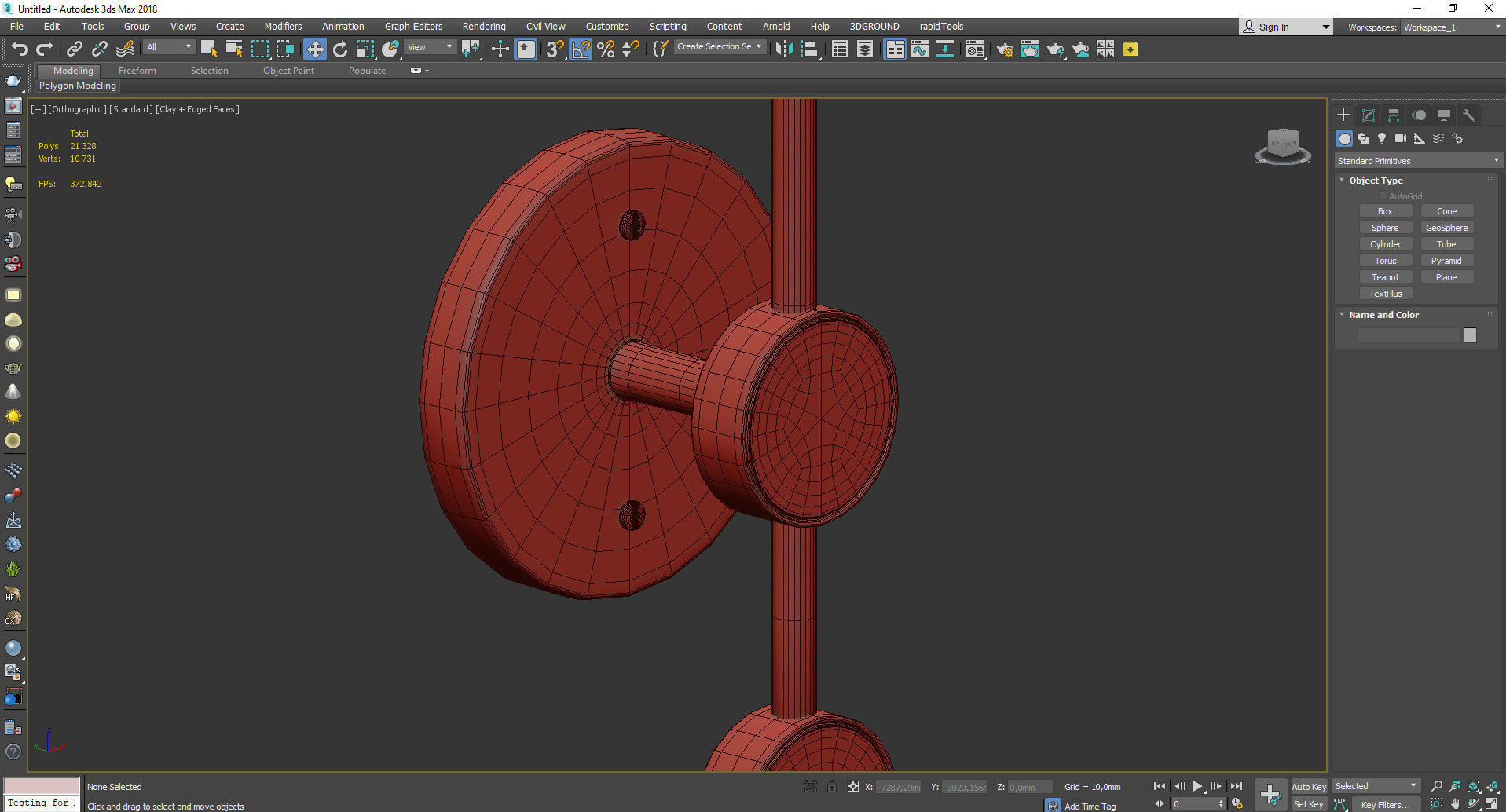This screenshot has width=1506, height=812.
Task: Create a Box primitive
Action: tap(1385, 211)
